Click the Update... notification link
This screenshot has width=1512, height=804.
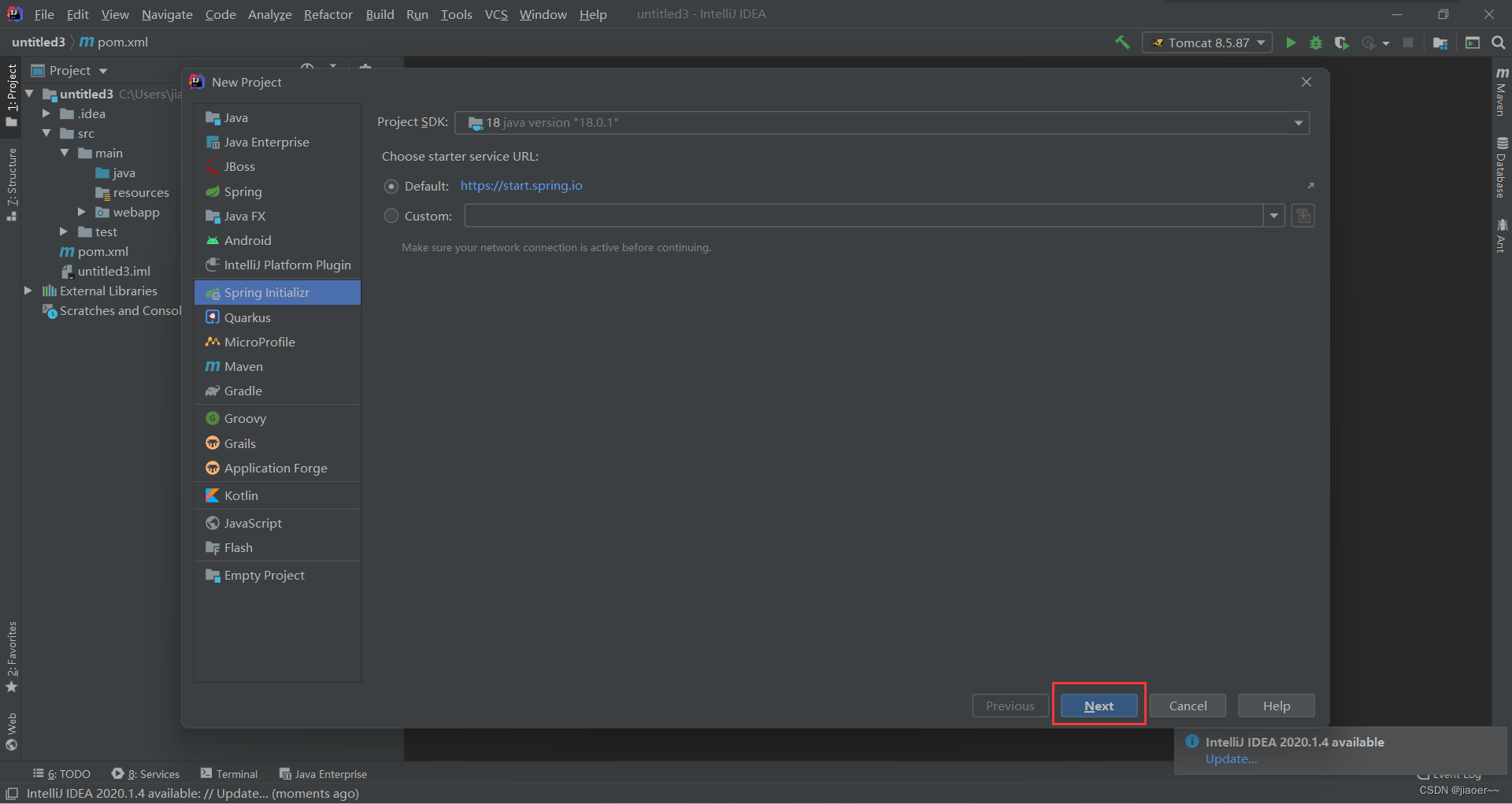tap(1231, 759)
